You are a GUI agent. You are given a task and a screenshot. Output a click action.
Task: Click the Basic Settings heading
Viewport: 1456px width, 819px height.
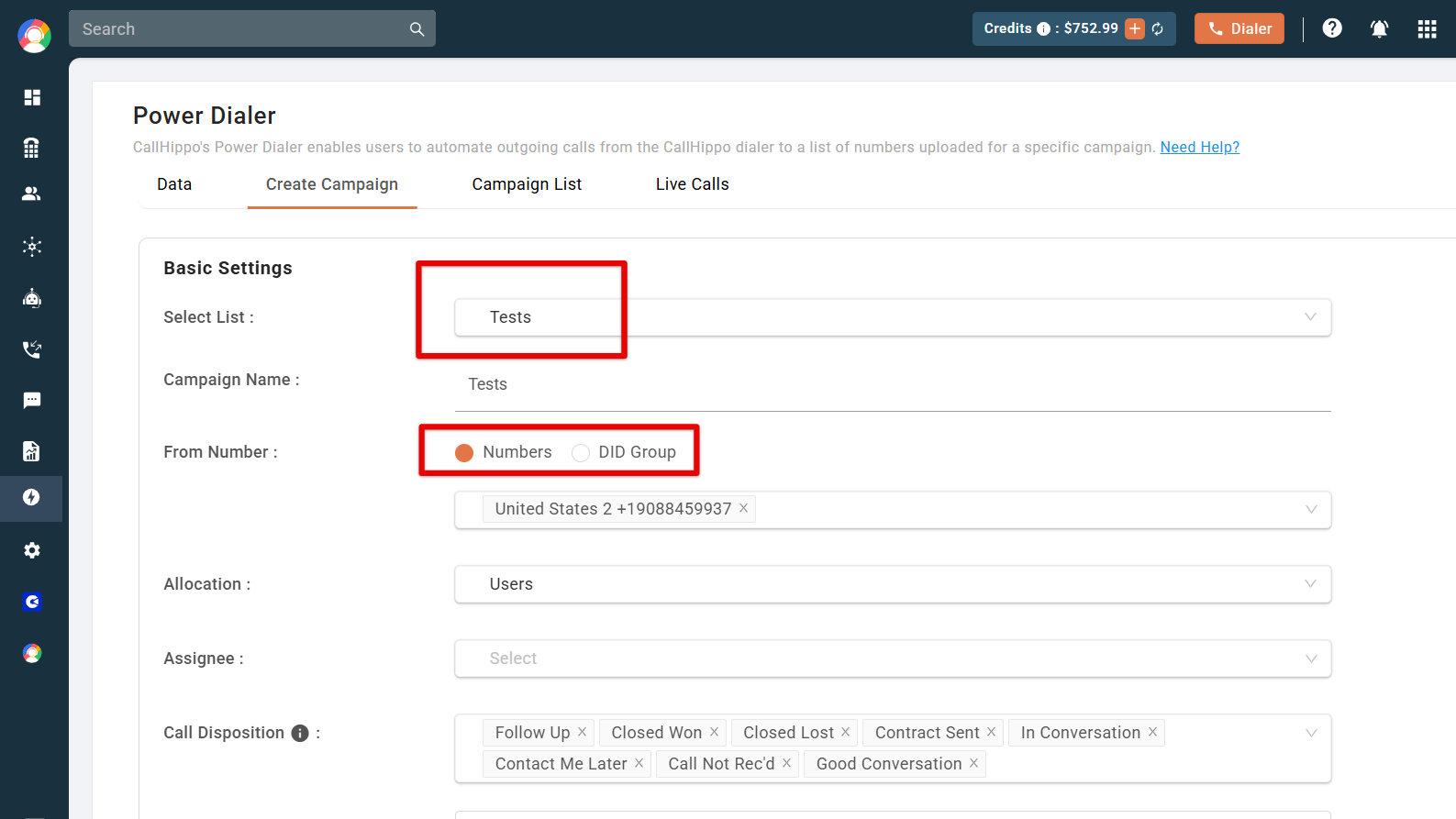coord(228,268)
